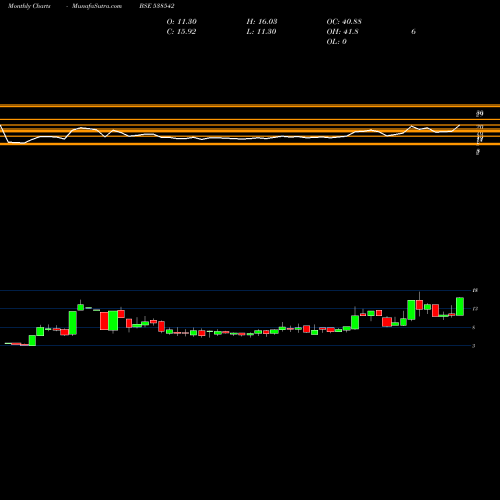
Task: Select the low value "L: 11.30"
Action: (261, 32)
